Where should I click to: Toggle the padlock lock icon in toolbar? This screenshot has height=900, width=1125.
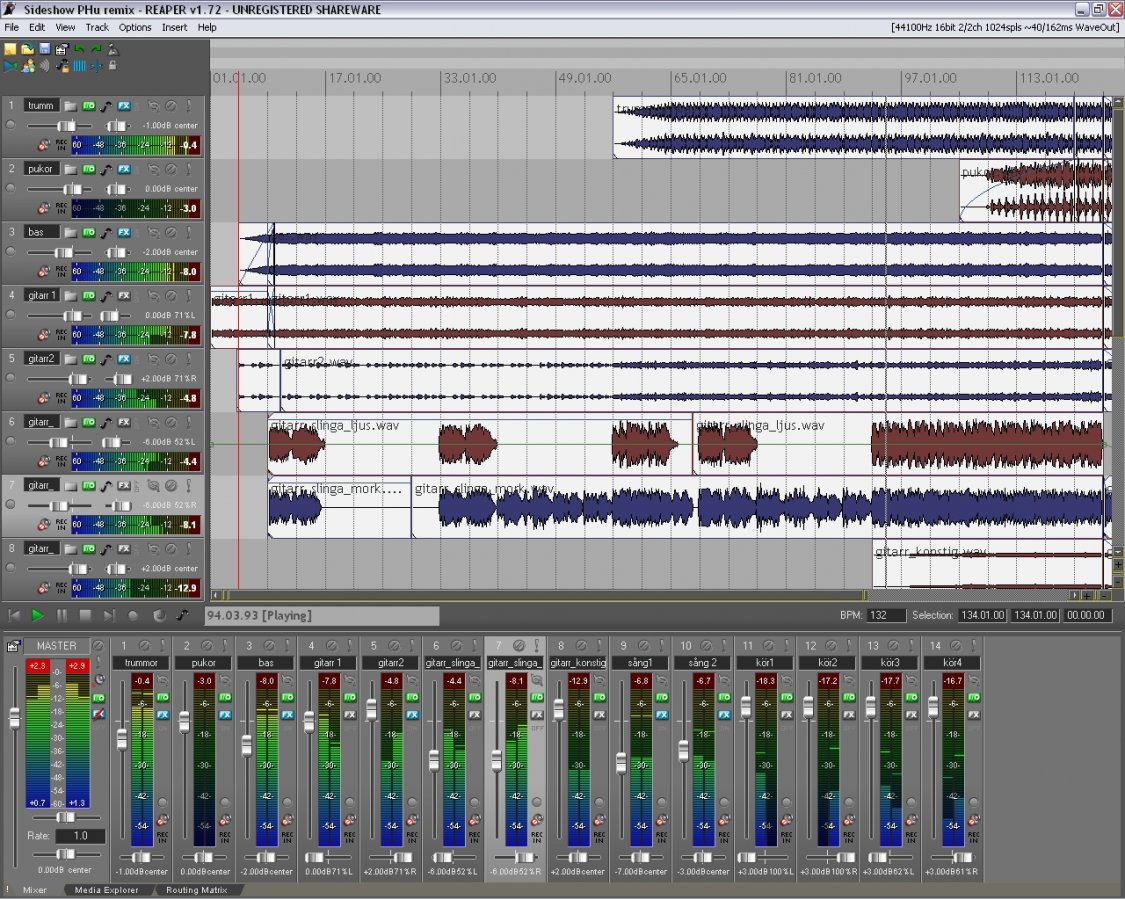click(112, 66)
